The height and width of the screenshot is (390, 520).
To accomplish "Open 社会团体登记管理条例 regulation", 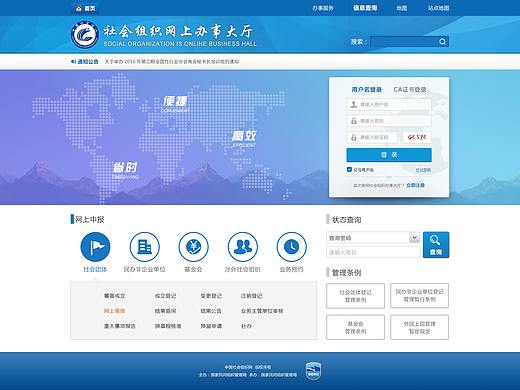I will 355,296.
